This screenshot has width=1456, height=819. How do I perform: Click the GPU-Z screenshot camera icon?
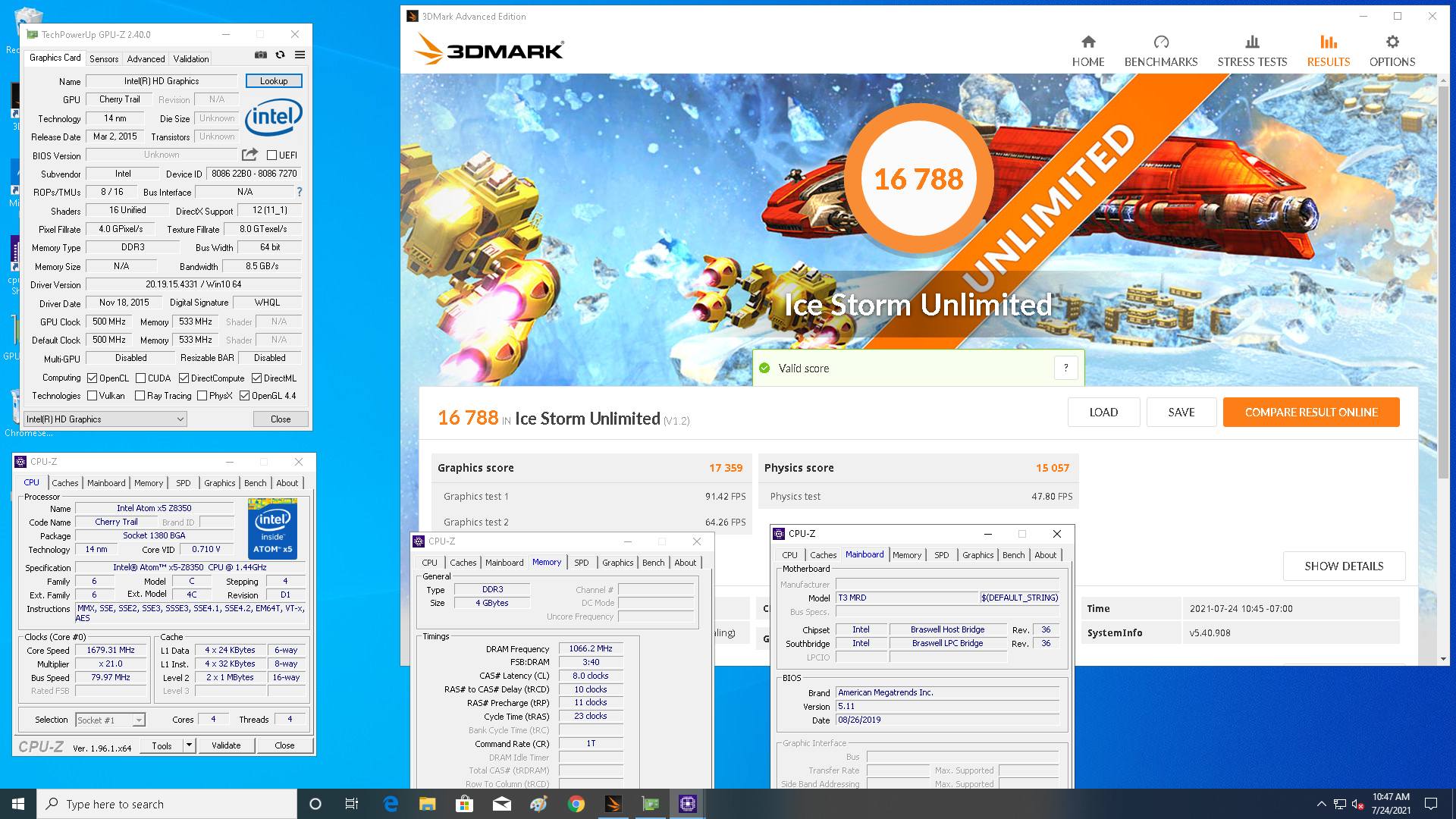click(260, 55)
